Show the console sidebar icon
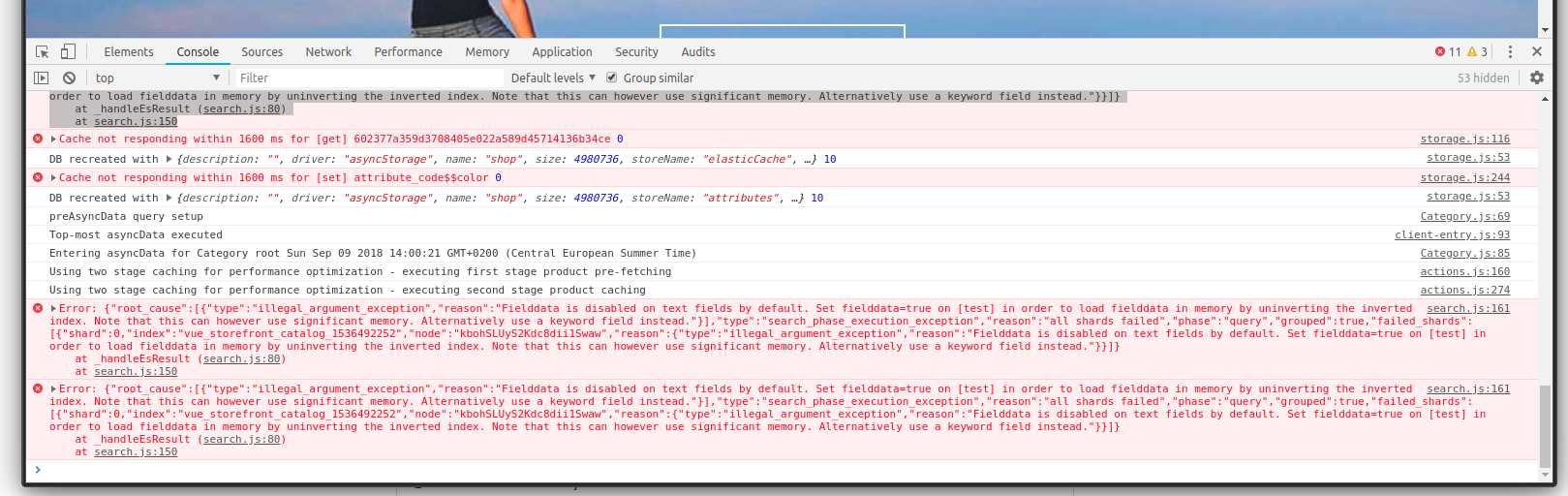This screenshot has height=496, width=1568. 41,77
